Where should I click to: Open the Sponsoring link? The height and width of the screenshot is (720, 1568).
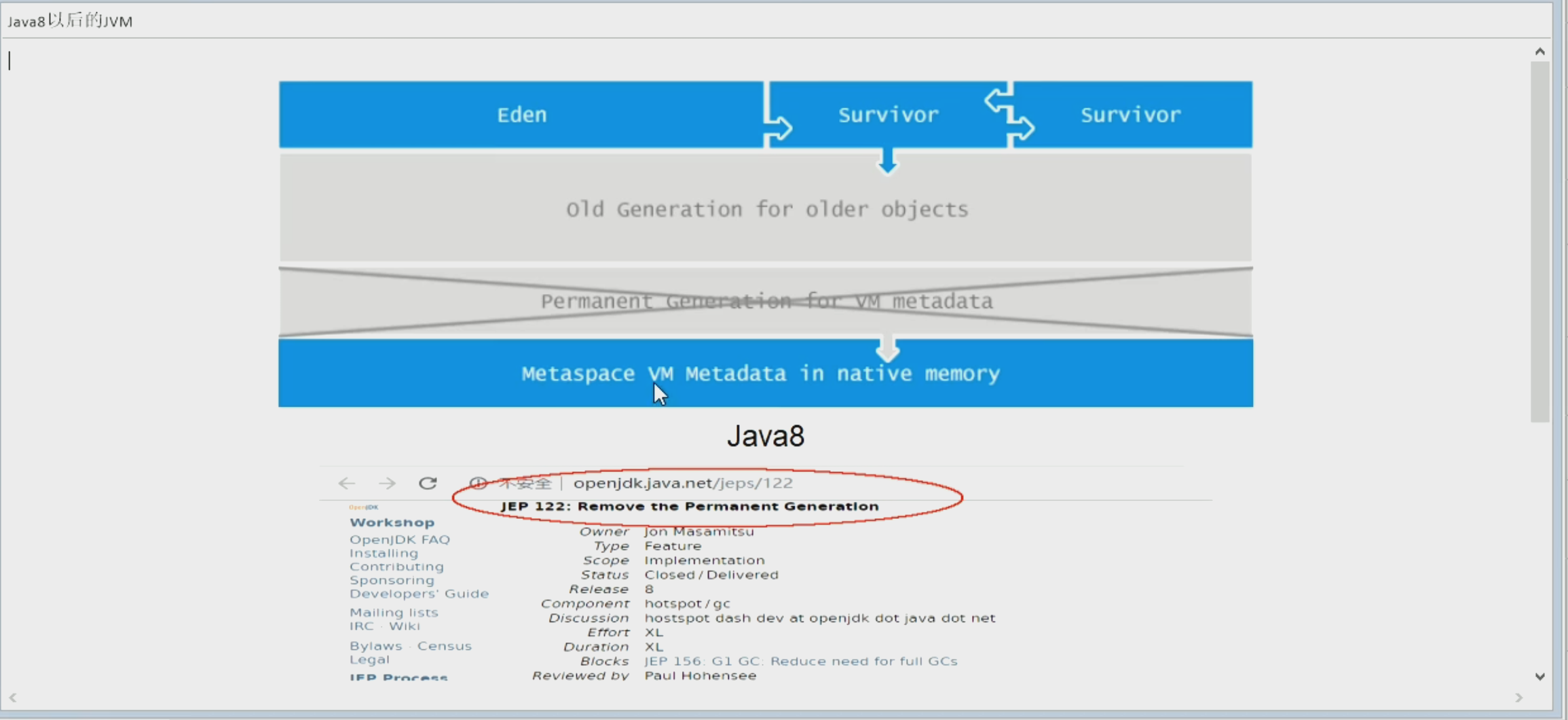point(392,580)
